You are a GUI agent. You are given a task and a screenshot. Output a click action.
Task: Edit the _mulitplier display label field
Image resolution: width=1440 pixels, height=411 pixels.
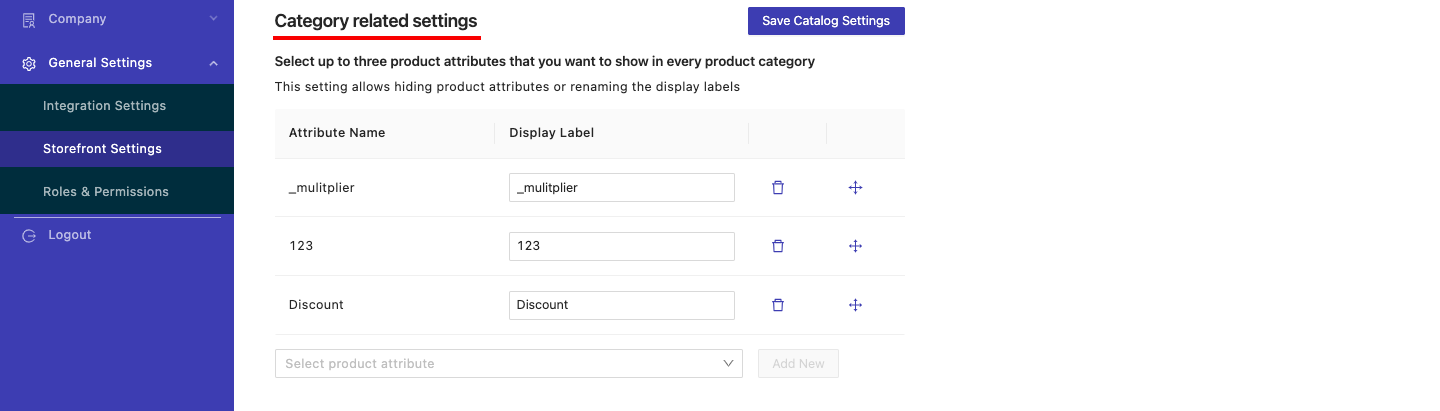(x=621, y=188)
